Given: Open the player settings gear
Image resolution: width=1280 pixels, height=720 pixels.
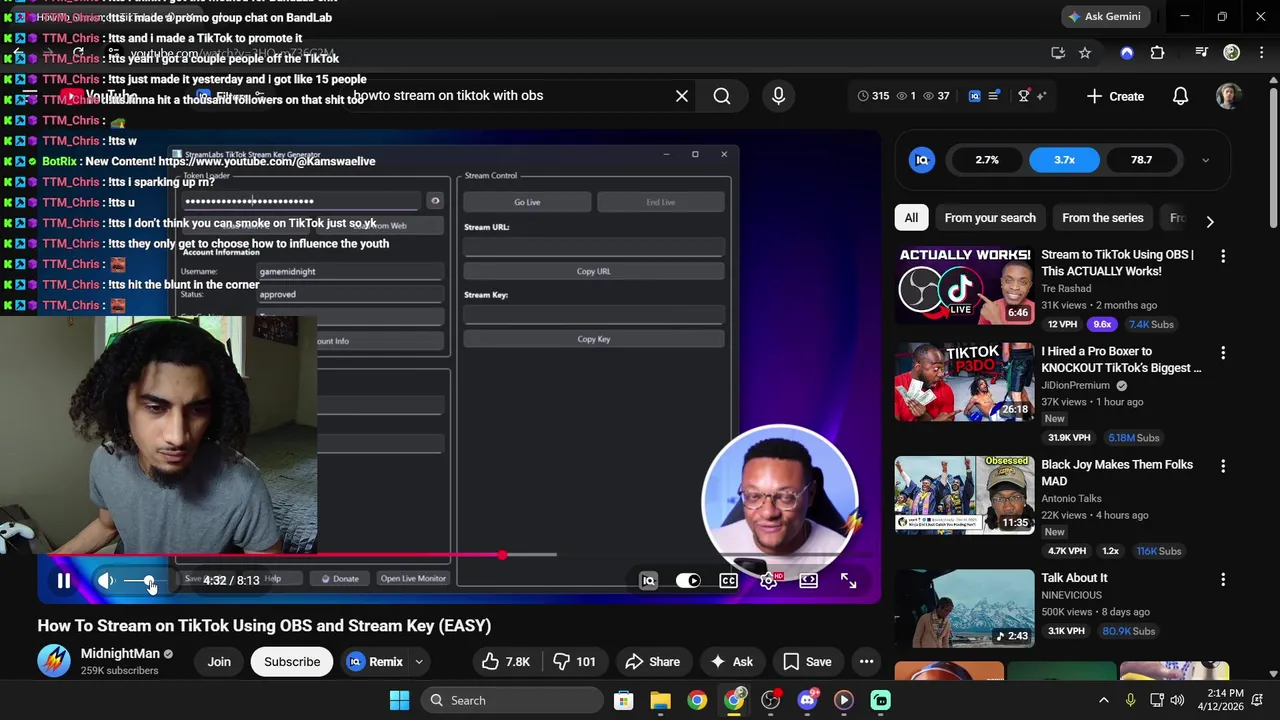Looking at the screenshot, I should tap(768, 580).
